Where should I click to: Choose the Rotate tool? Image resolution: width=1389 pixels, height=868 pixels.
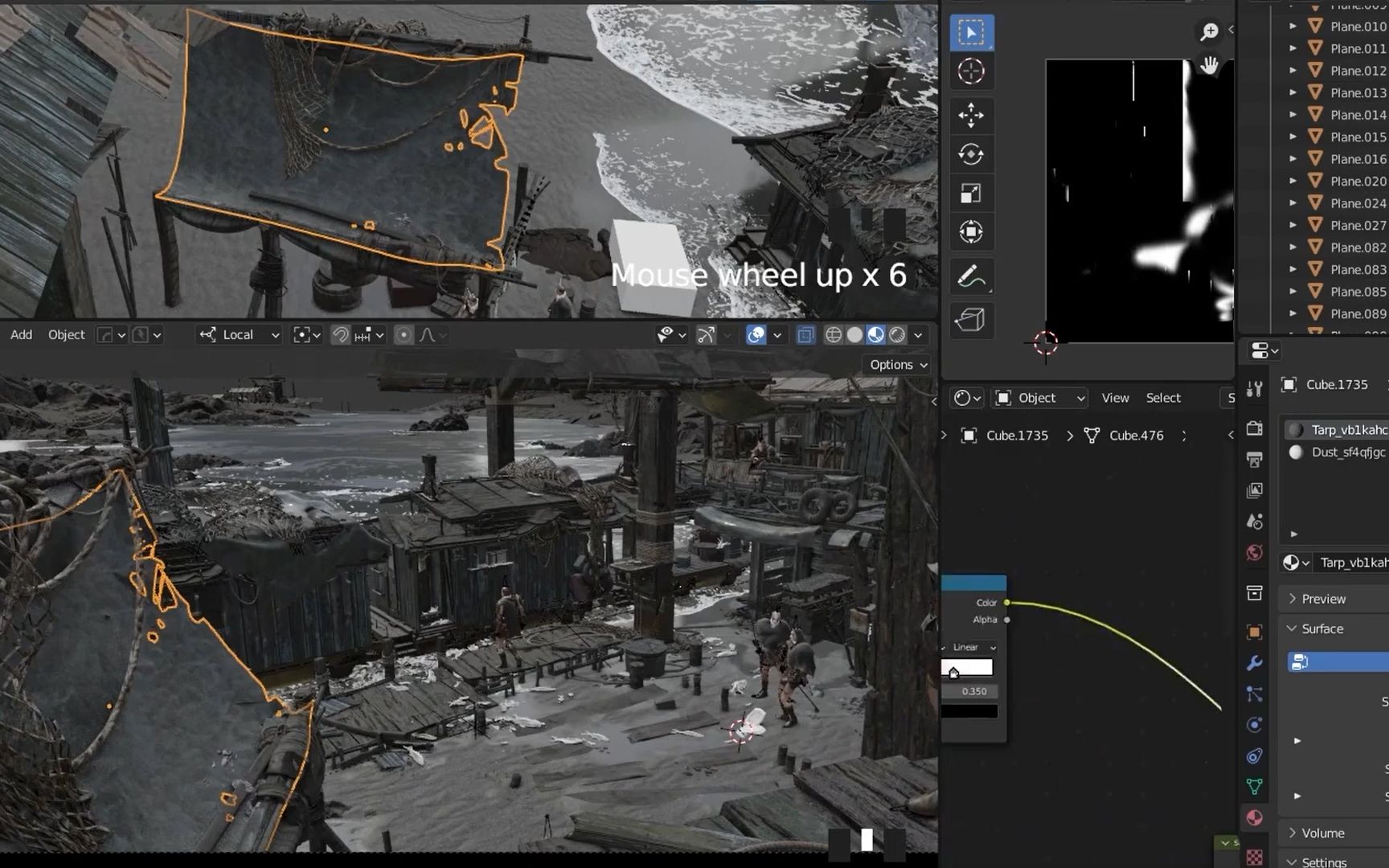pos(971,154)
